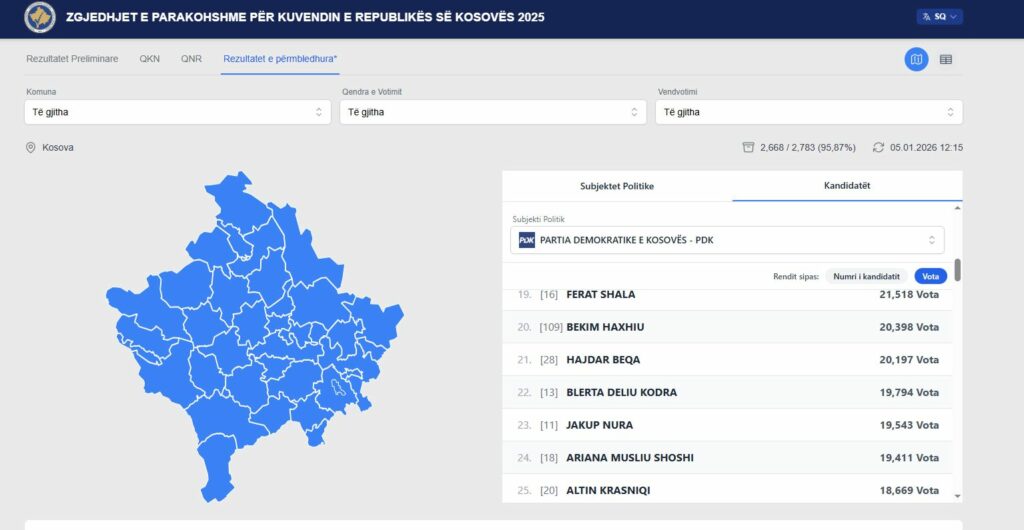Sort candidates by Vota
Image resolution: width=1024 pixels, height=530 pixels.
point(930,276)
